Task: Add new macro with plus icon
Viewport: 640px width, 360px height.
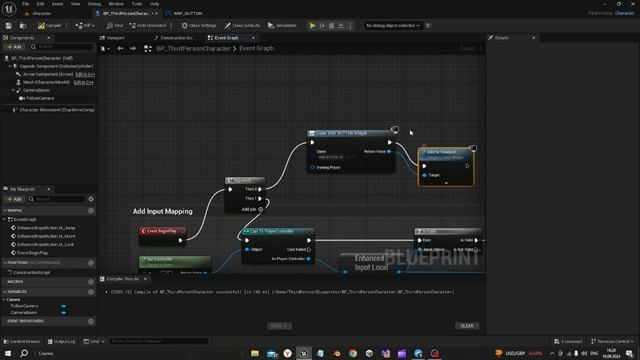Action: (x=91, y=282)
